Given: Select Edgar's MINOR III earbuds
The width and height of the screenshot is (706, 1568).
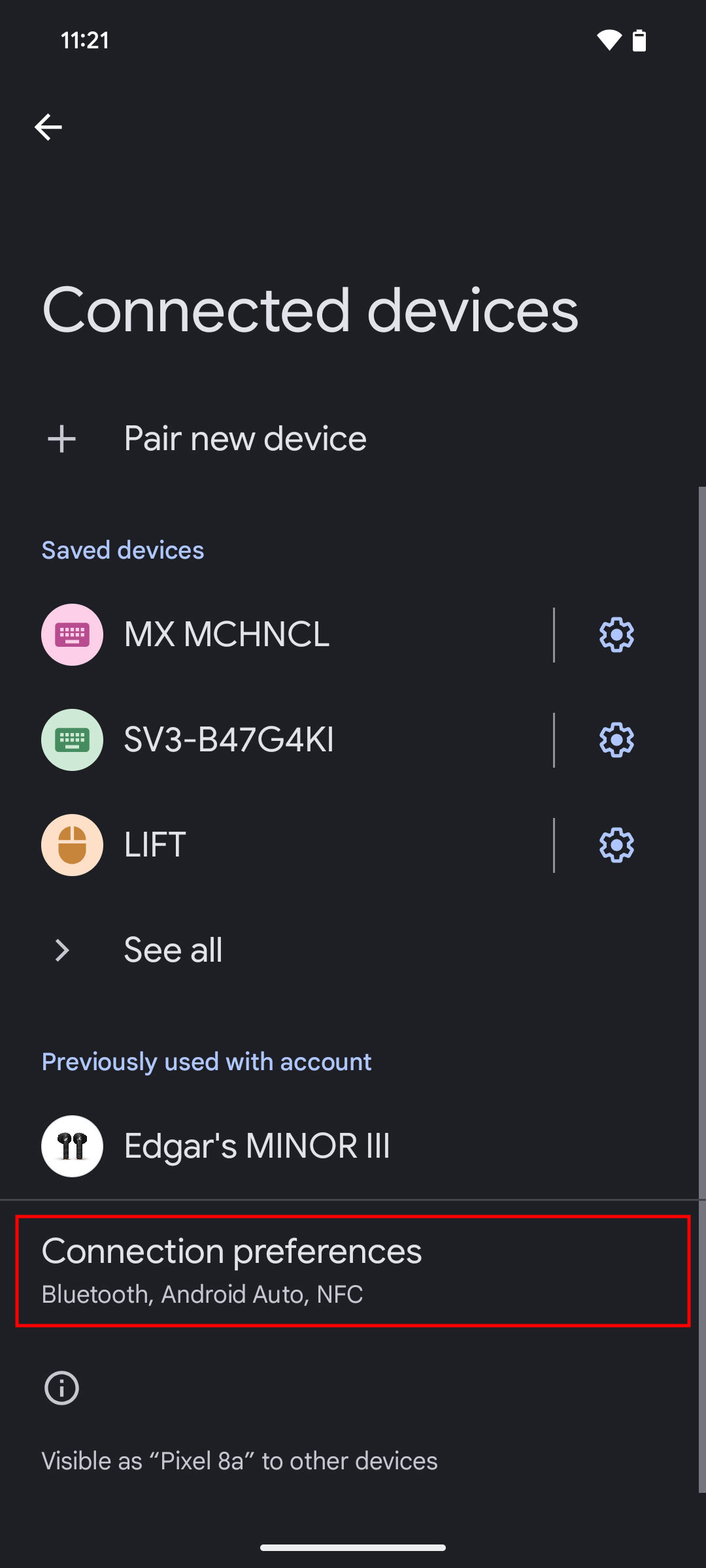Looking at the screenshot, I should click(257, 1146).
